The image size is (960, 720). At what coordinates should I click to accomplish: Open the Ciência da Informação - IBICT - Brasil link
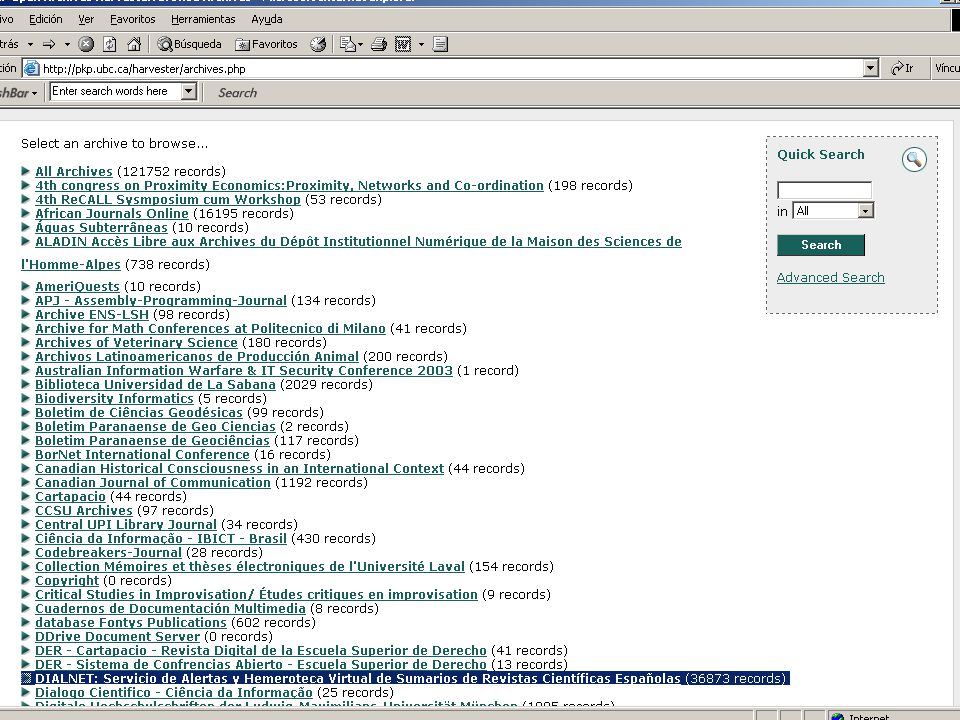pyautogui.click(x=160, y=539)
